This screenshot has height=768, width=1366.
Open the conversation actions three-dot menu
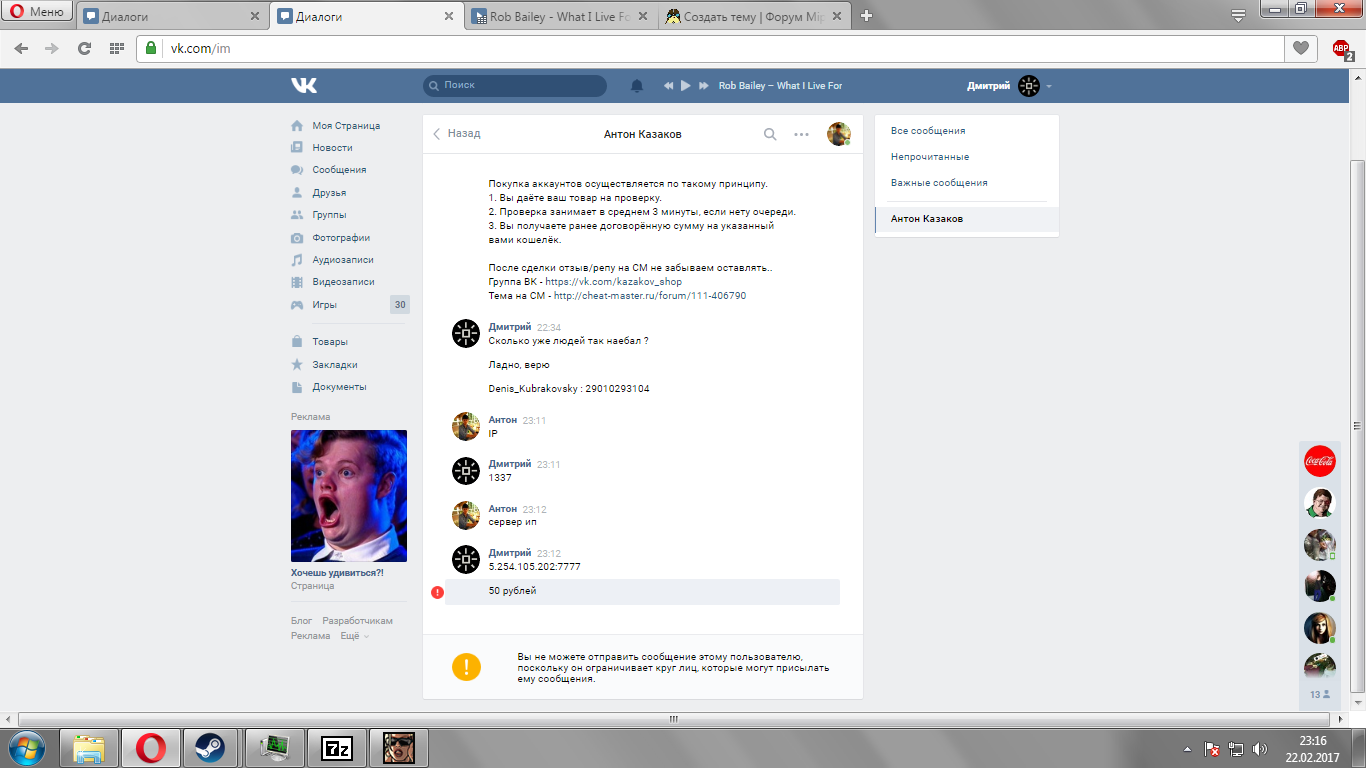point(801,134)
